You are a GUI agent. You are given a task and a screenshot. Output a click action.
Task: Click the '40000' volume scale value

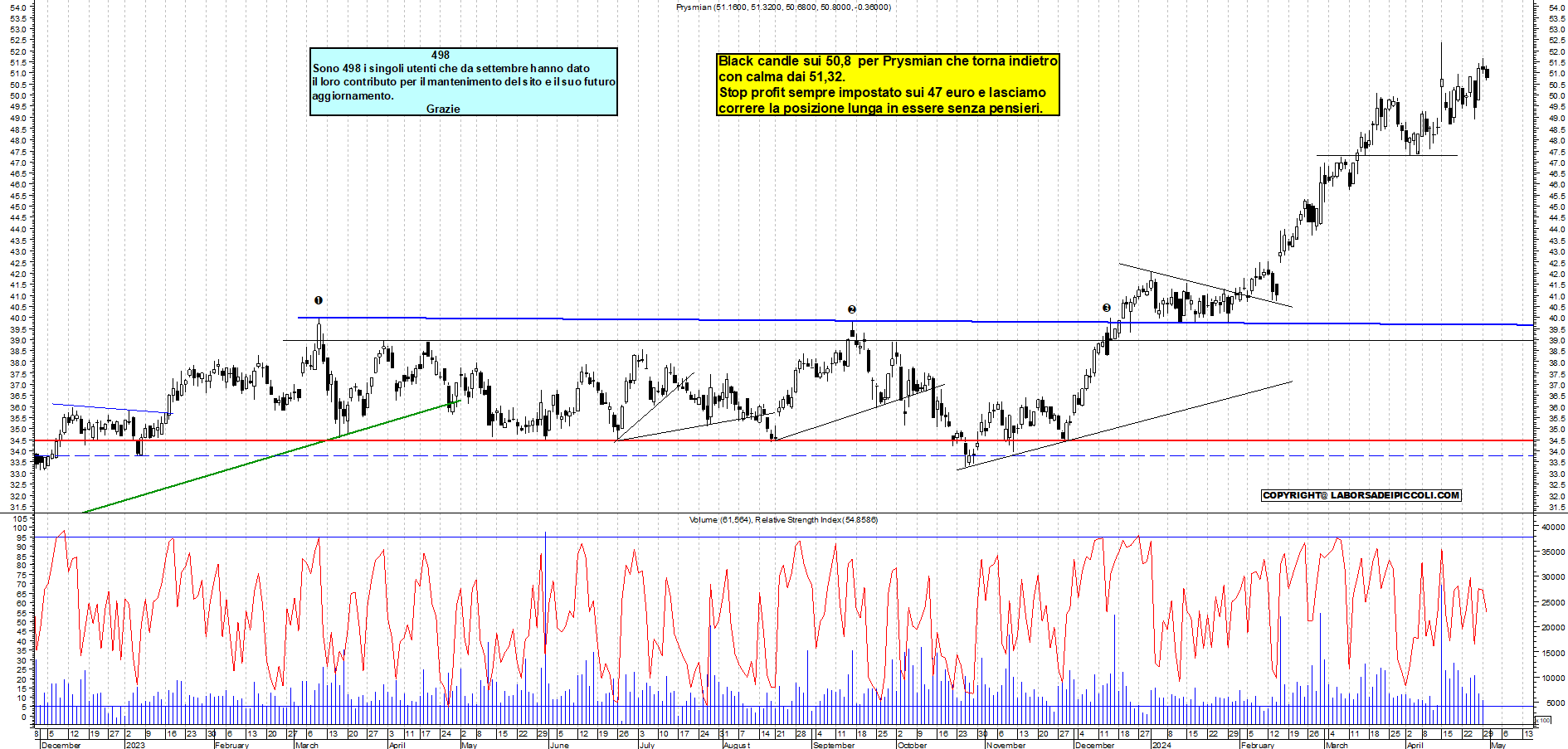pyautogui.click(x=1553, y=528)
